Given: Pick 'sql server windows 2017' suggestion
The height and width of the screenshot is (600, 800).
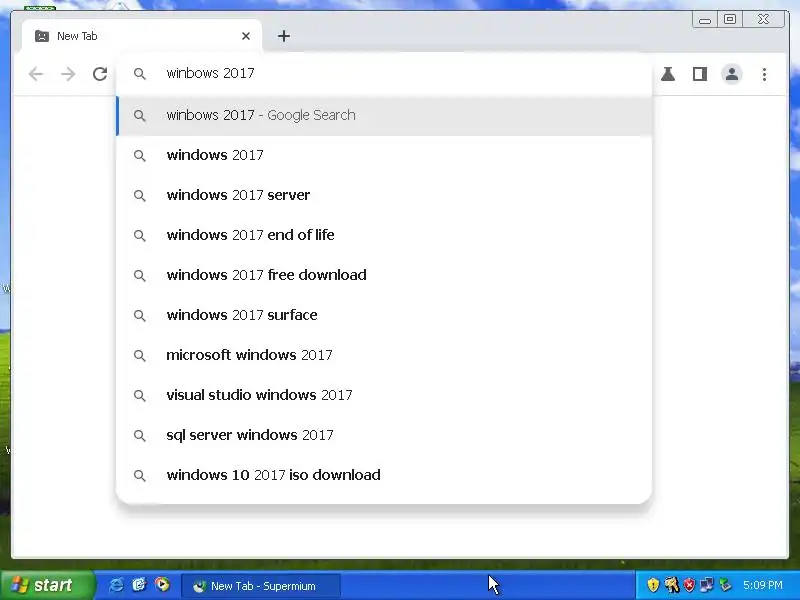Looking at the screenshot, I should click(x=384, y=435).
